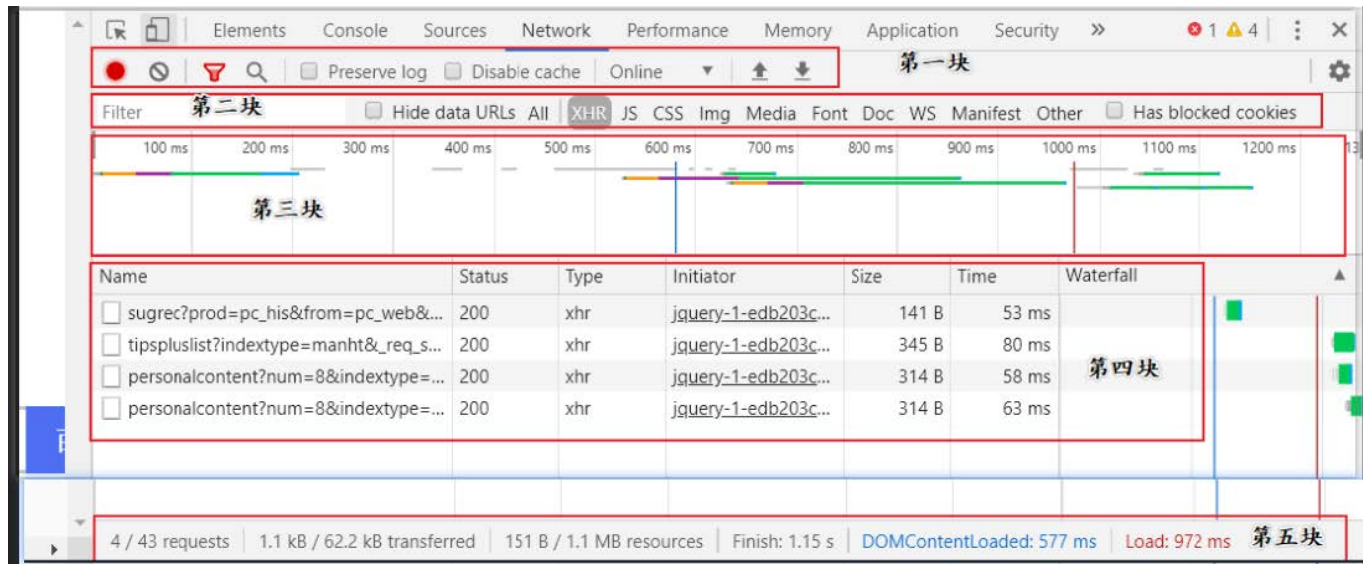Toggle the red filter funnel icon
Viewport: 1363px width, 570px height.
(214, 71)
